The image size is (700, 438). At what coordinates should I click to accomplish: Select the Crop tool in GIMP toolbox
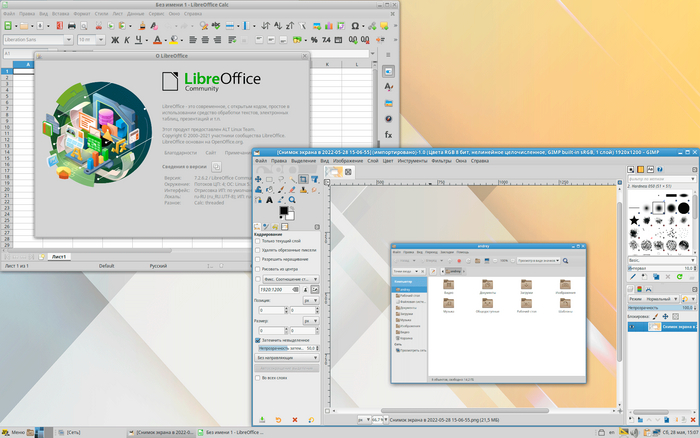tap(304, 178)
